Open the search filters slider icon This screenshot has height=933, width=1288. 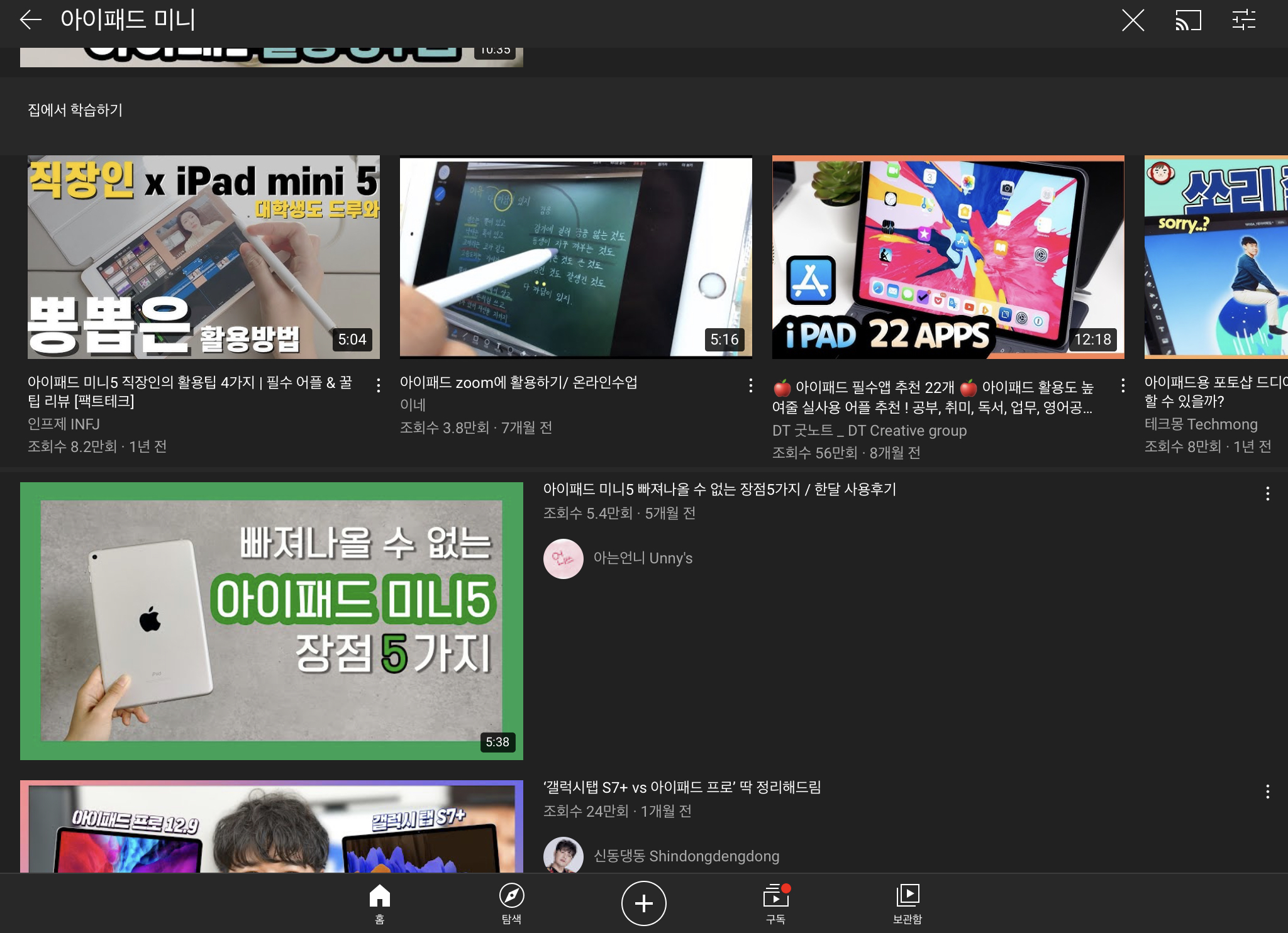[x=1243, y=20]
